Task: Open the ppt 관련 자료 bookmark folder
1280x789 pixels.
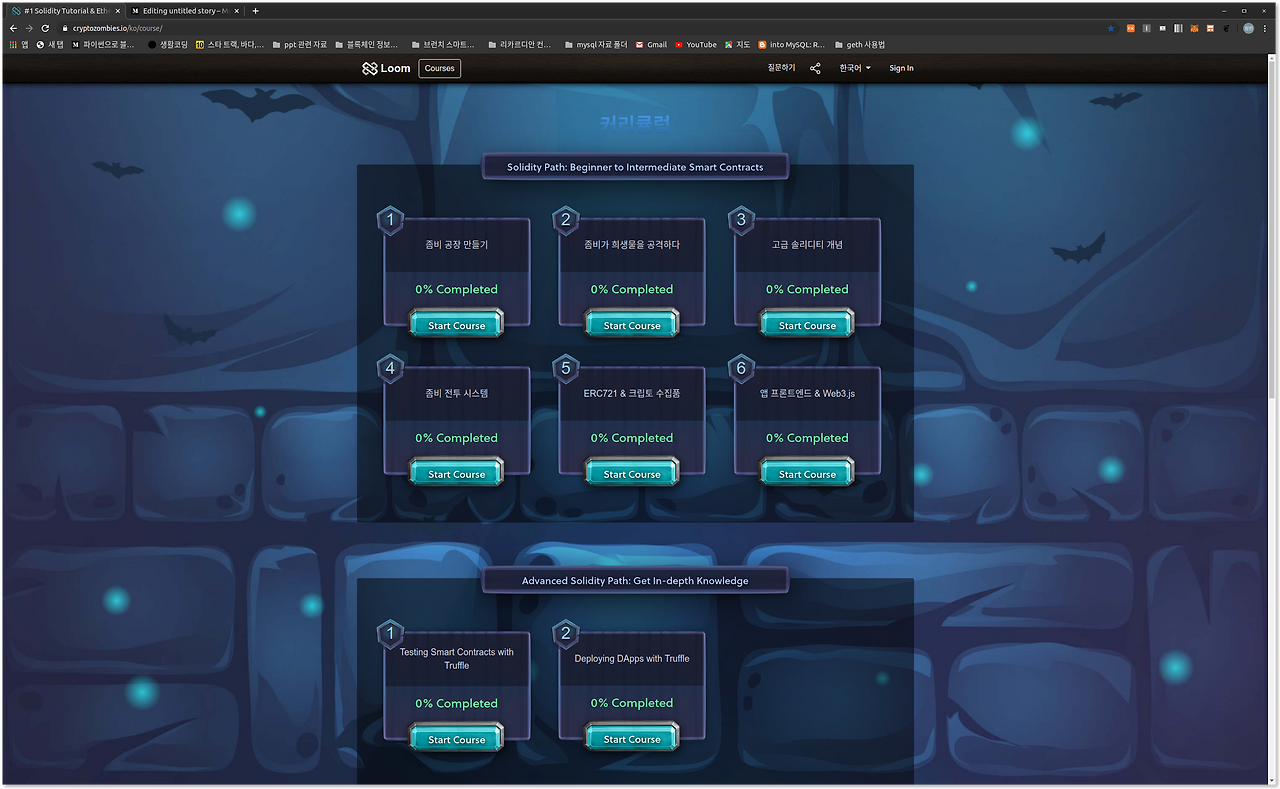Action: 299,44
